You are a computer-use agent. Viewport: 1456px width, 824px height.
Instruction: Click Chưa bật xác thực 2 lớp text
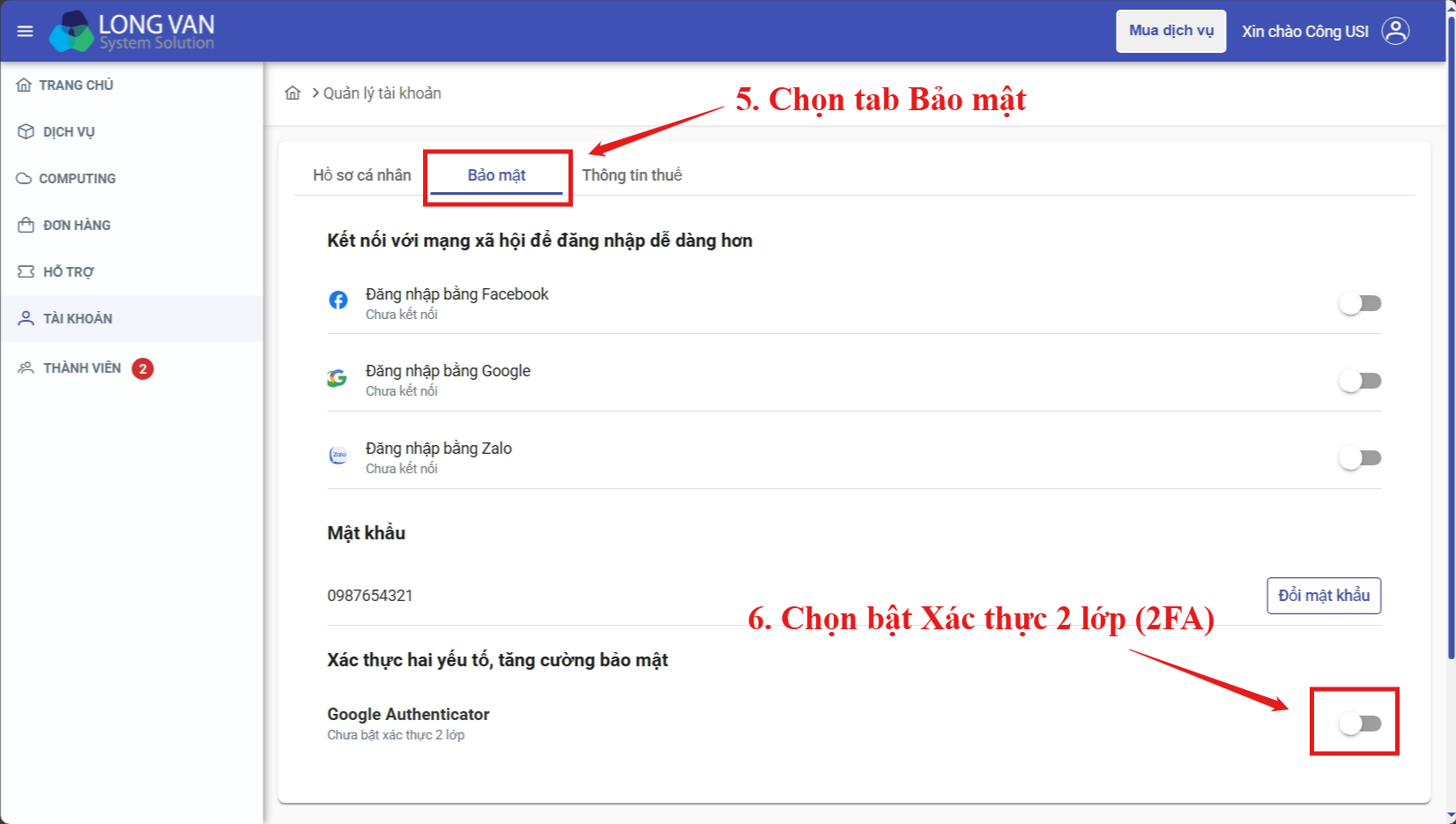pyautogui.click(x=396, y=735)
